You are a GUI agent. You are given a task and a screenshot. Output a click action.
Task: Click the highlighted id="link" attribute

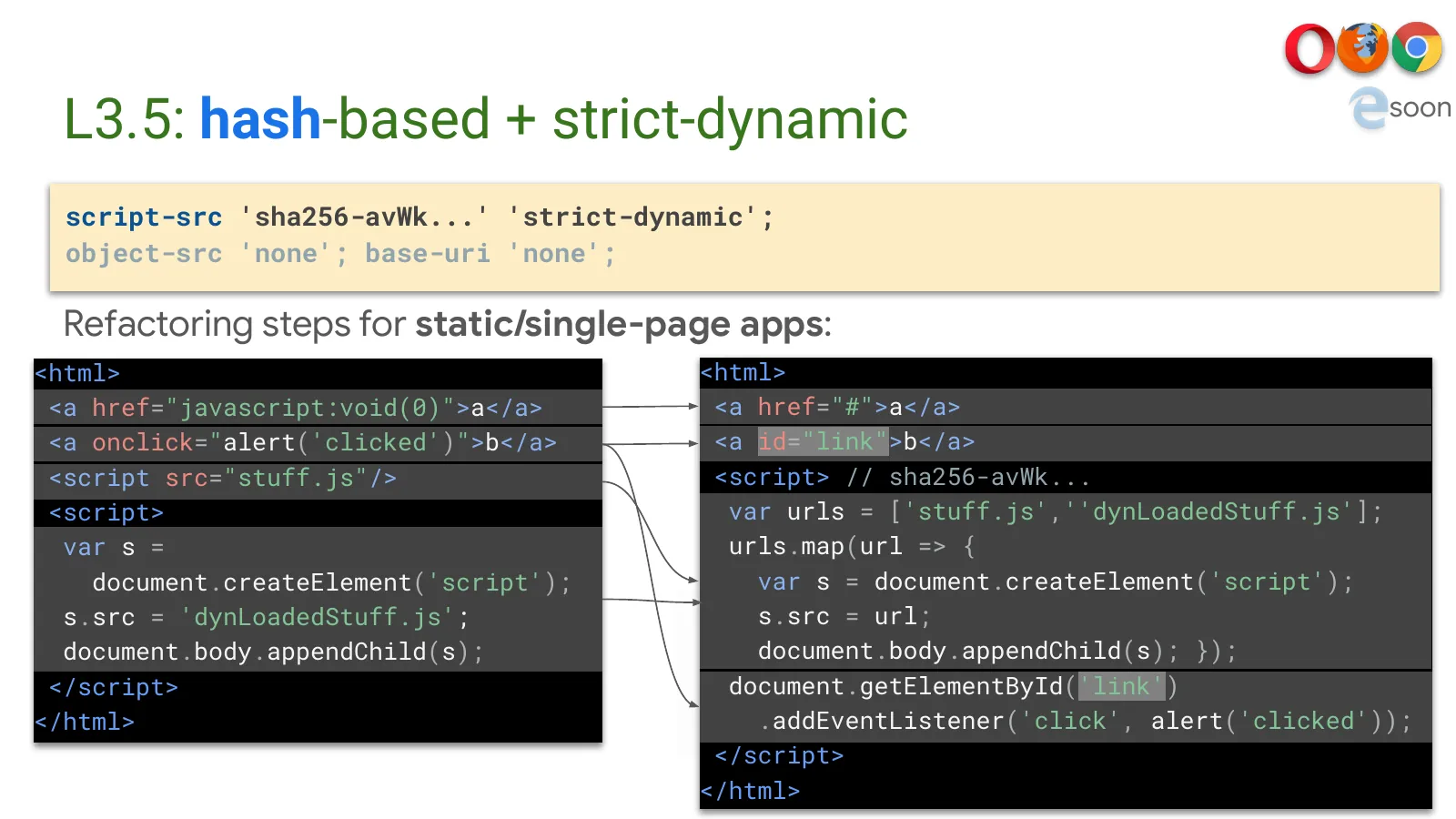[x=823, y=442]
